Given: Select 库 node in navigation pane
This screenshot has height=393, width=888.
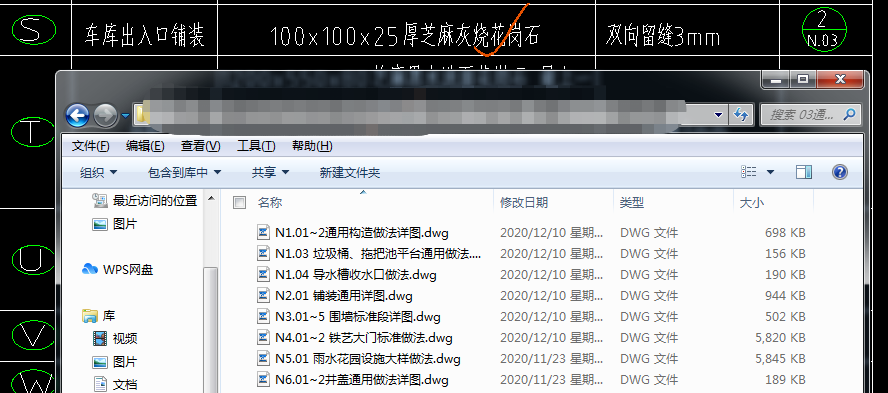Looking at the screenshot, I should [x=99, y=316].
